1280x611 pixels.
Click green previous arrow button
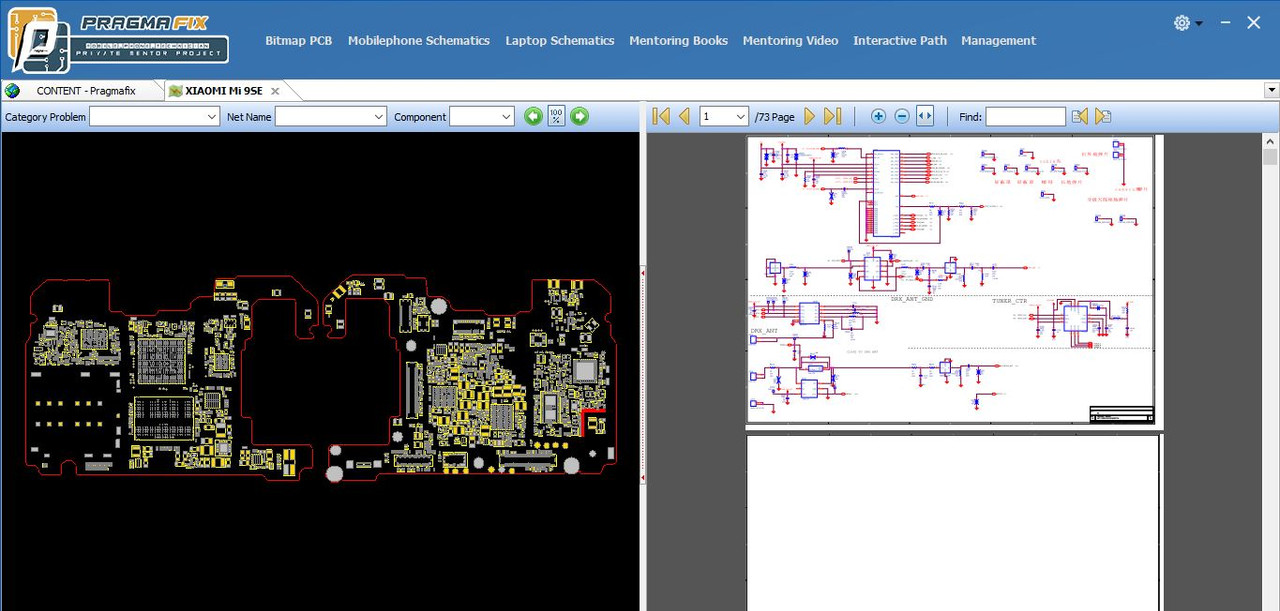[x=533, y=116]
